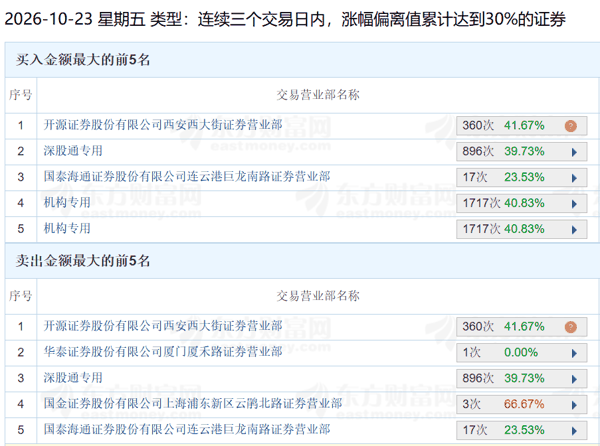Click the red 66.67% win rate value
The image size is (600, 446).
524,404
